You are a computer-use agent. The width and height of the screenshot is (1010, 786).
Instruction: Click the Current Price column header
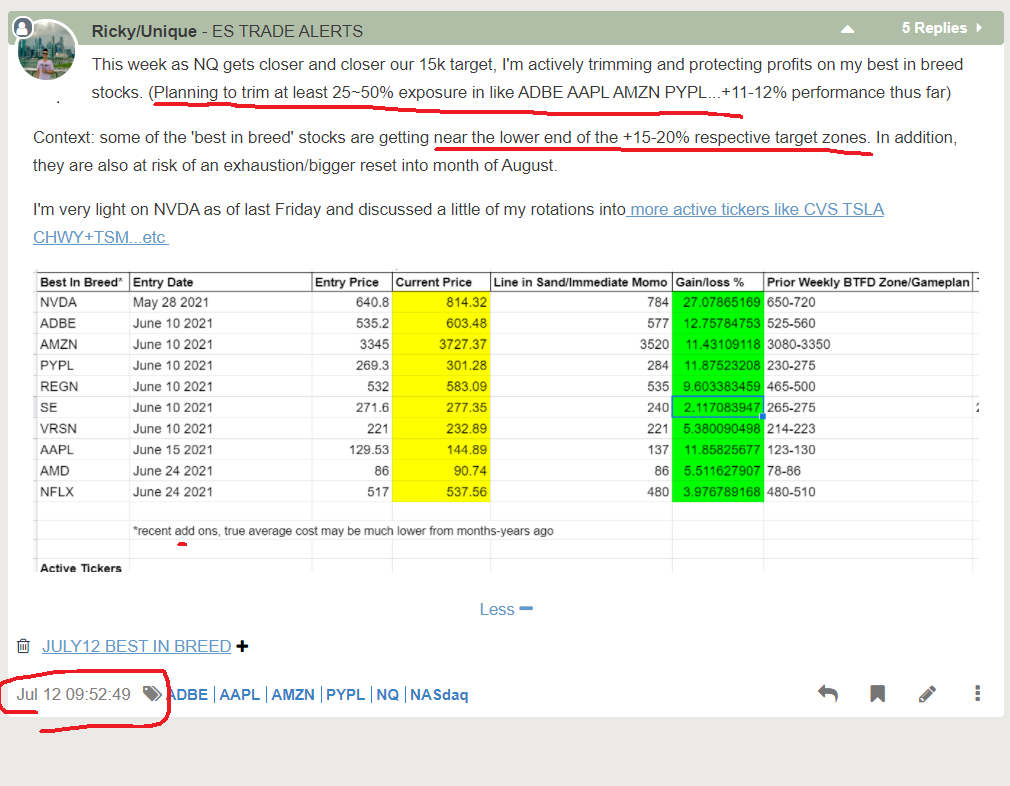point(441,282)
